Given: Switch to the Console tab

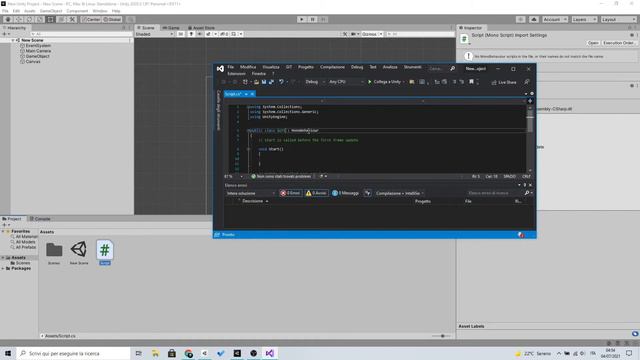Looking at the screenshot, I should (40, 219).
